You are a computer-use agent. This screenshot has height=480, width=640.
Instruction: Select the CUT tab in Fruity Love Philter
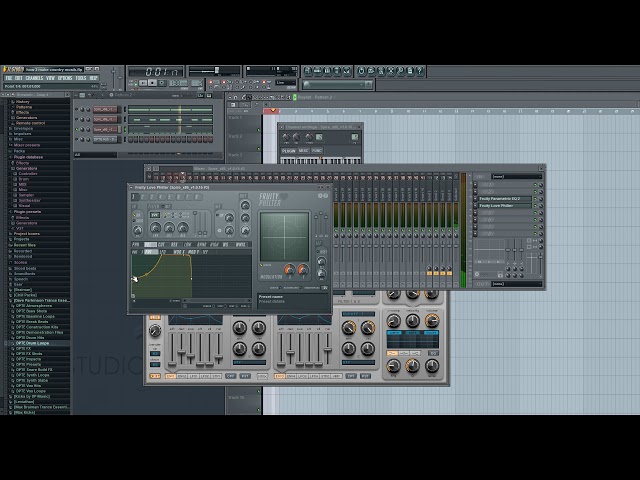click(161, 244)
